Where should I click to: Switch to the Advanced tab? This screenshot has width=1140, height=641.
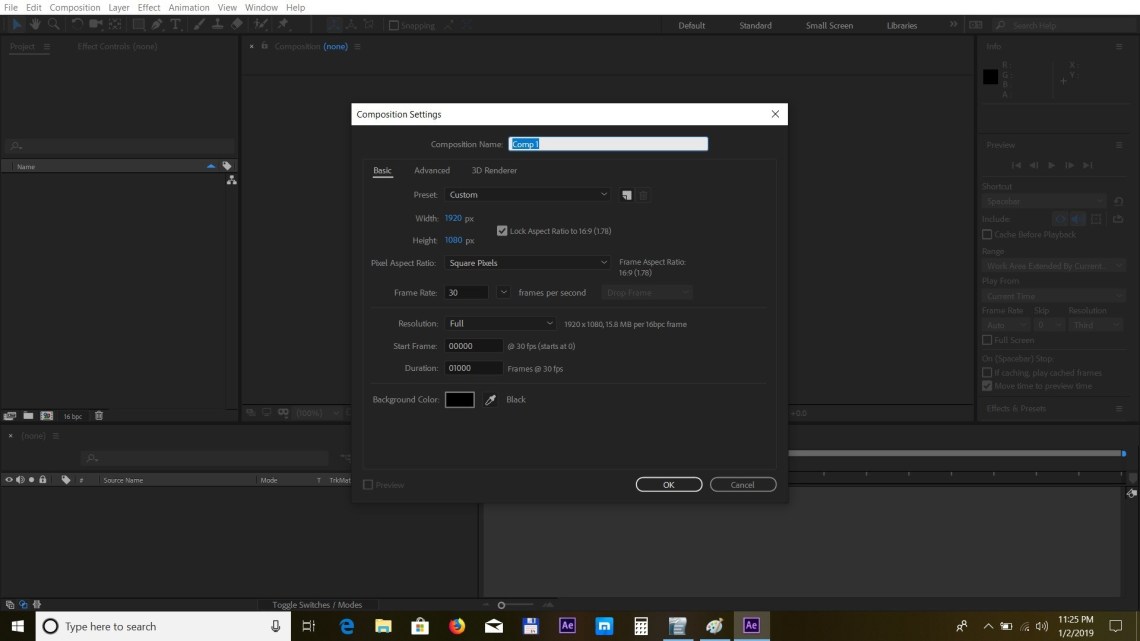pos(432,170)
